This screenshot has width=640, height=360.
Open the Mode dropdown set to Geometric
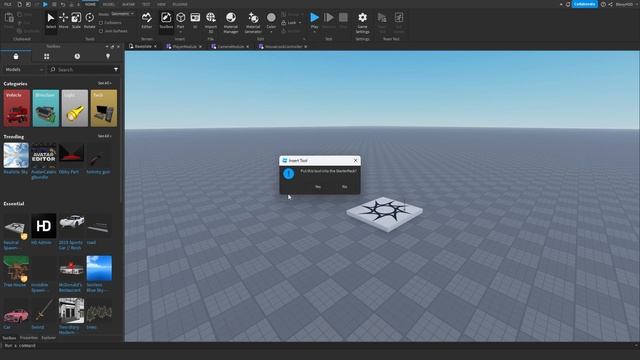click(x=122, y=14)
